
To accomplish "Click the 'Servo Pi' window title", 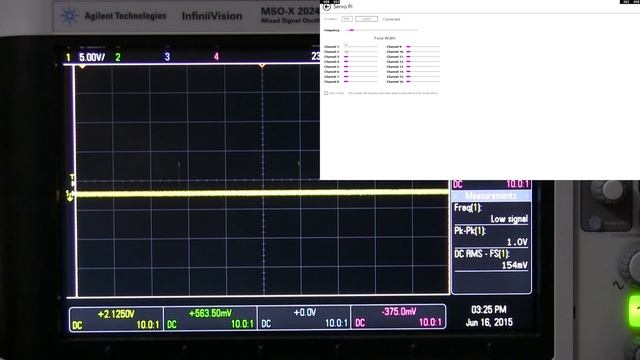I will point(343,7).
